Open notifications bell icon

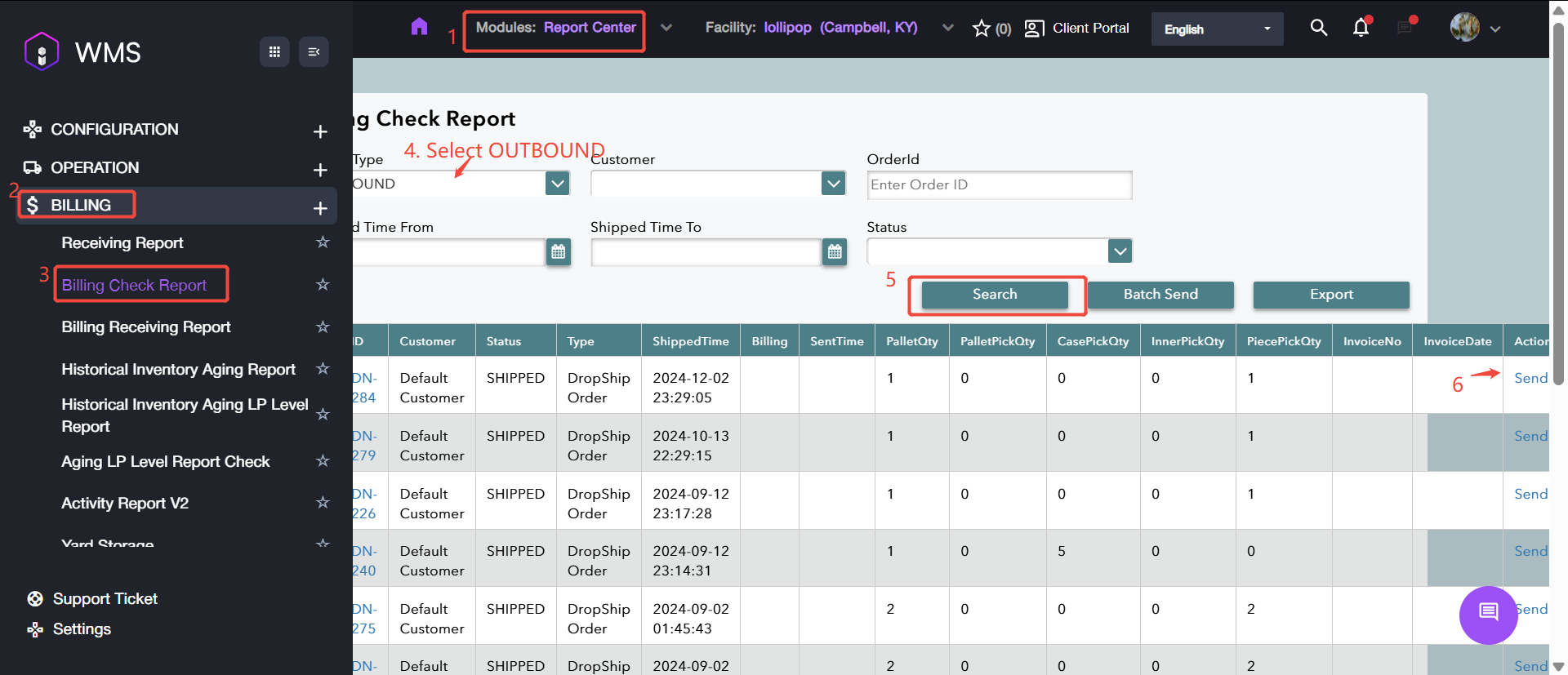point(1361,28)
